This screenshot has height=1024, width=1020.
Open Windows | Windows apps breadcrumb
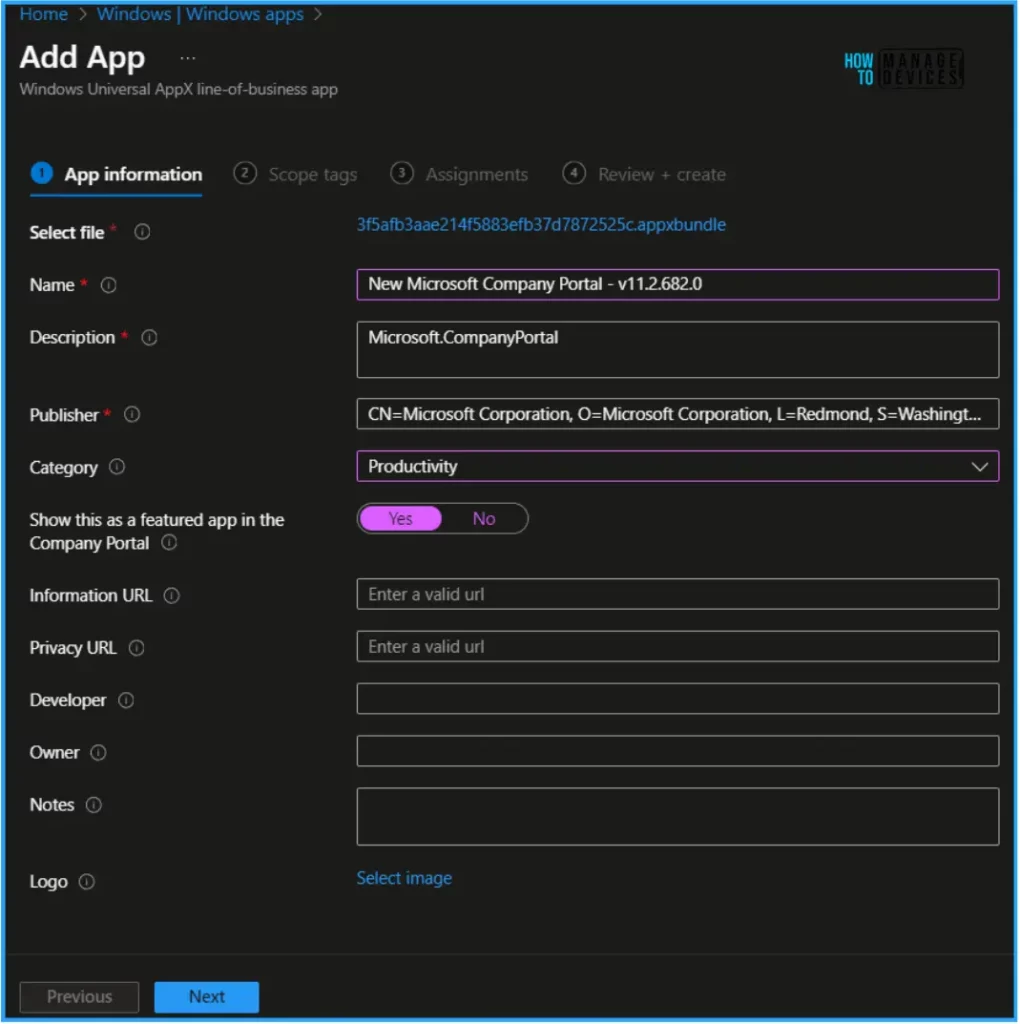click(x=200, y=14)
